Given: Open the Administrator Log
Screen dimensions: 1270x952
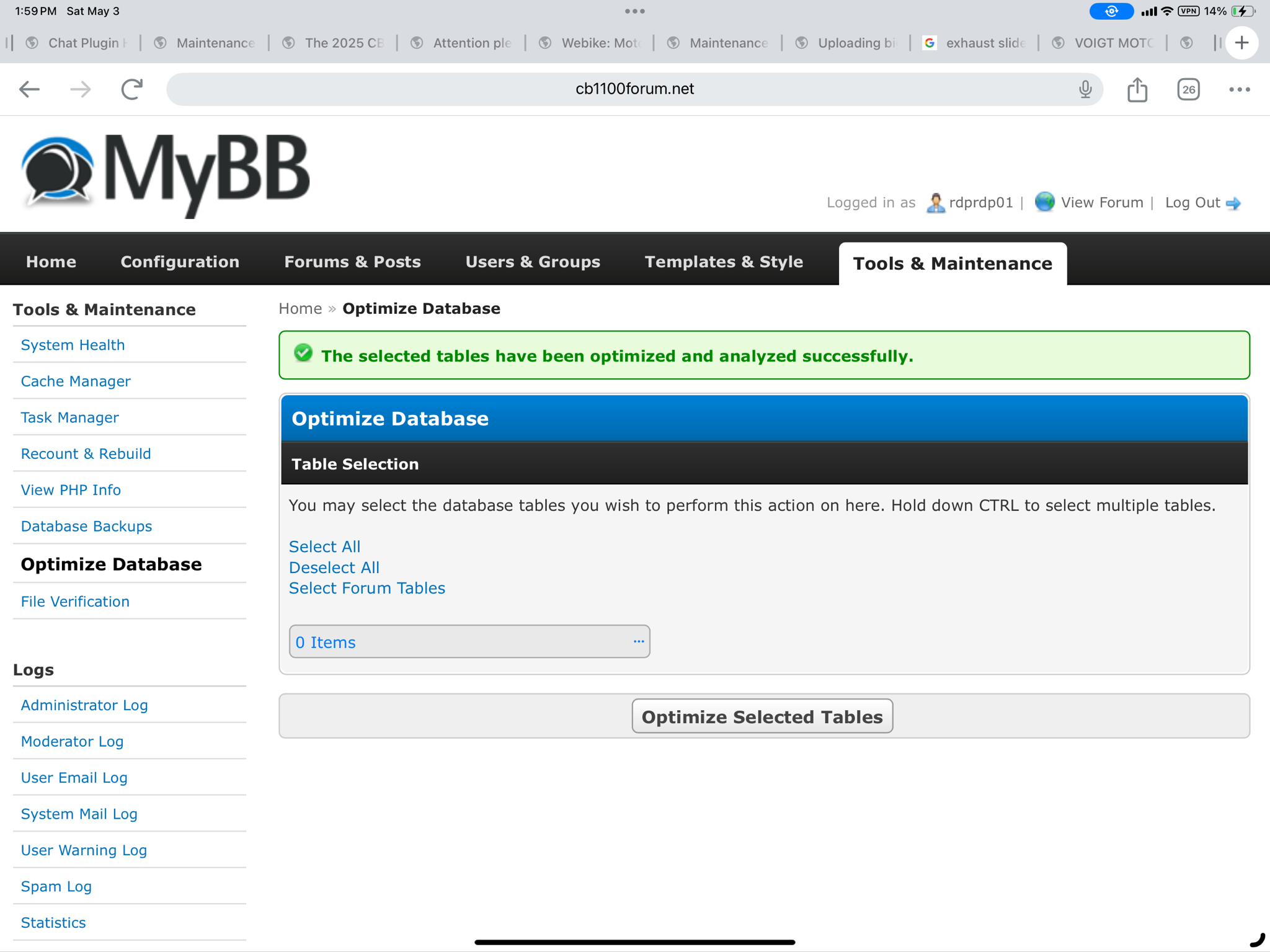Looking at the screenshot, I should pos(84,705).
